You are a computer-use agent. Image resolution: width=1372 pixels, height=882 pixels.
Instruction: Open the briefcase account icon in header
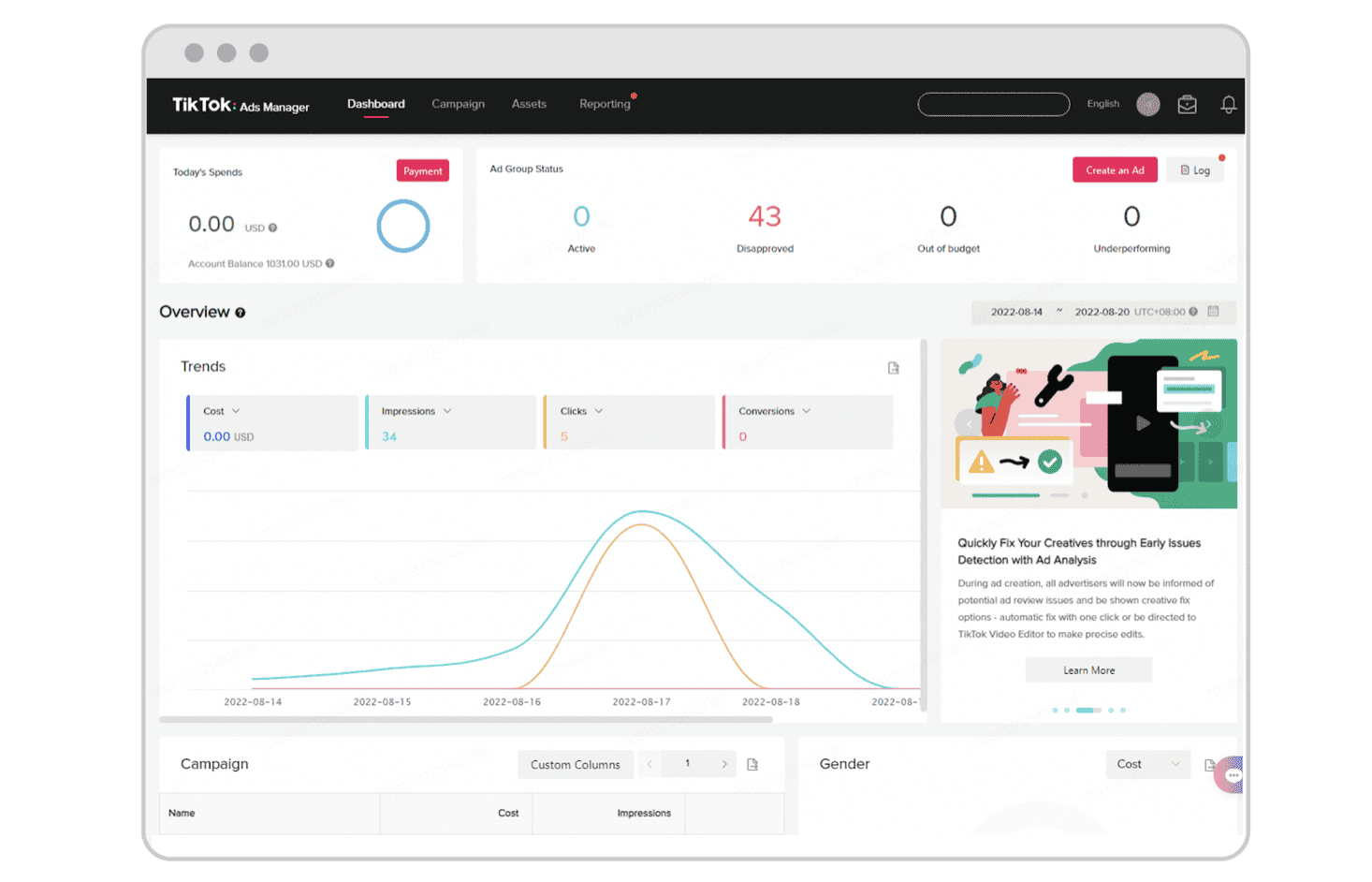pos(1187,105)
